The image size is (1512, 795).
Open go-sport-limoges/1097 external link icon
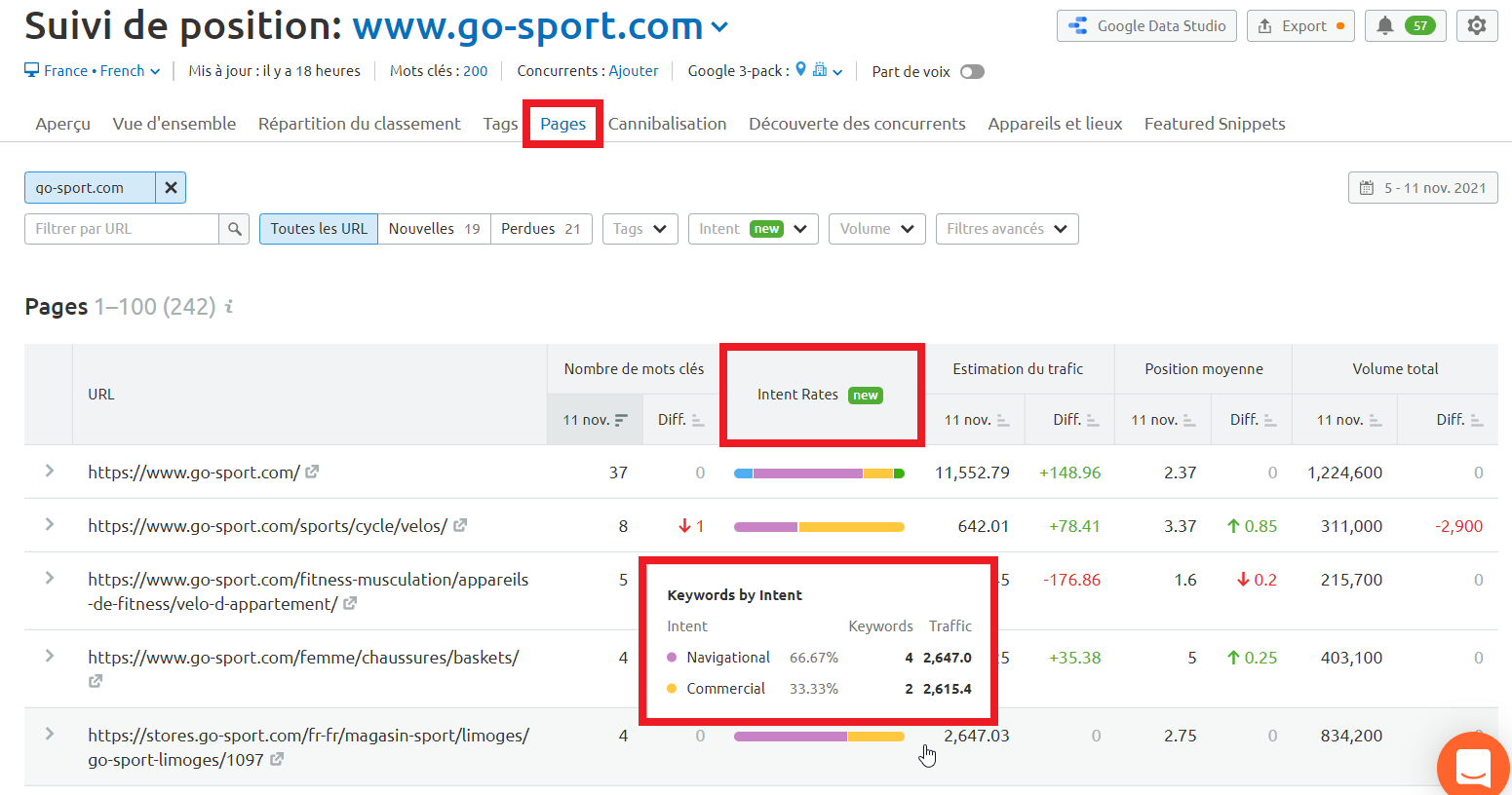pos(277,759)
